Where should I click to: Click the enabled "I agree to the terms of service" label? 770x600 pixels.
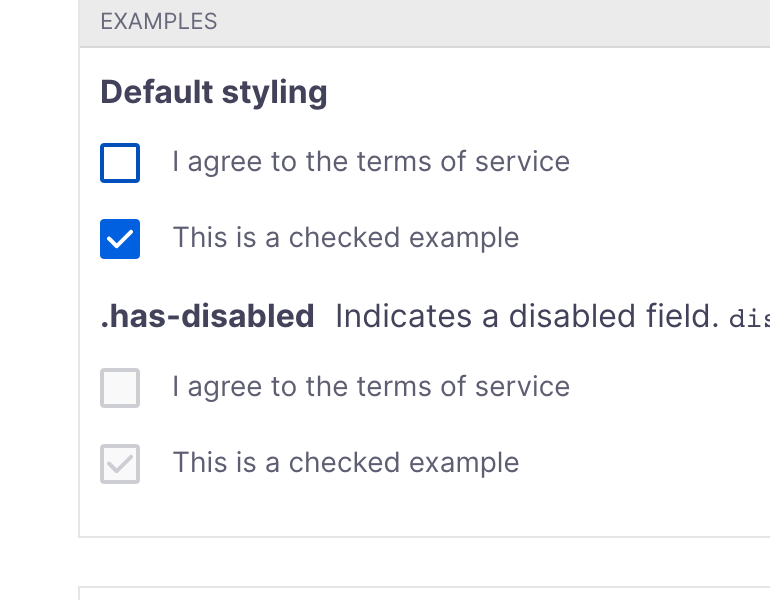(370, 162)
